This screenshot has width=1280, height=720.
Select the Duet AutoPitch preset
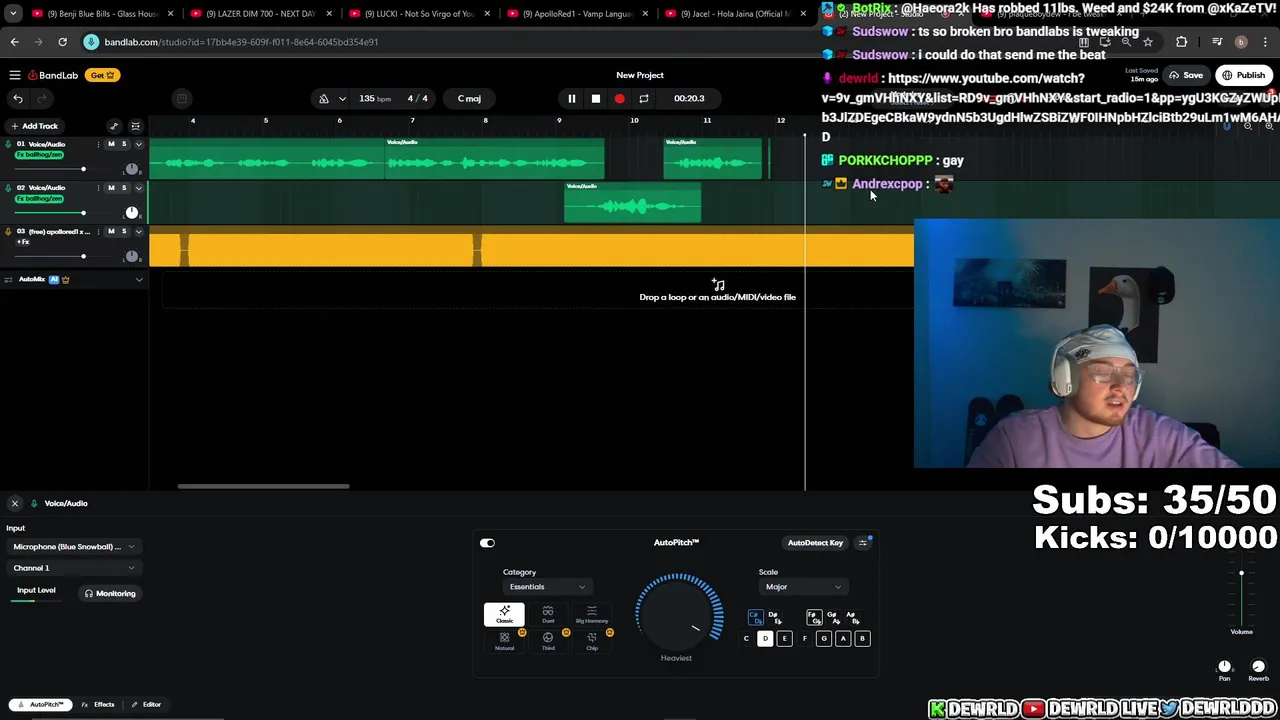[x=548, y=614]
